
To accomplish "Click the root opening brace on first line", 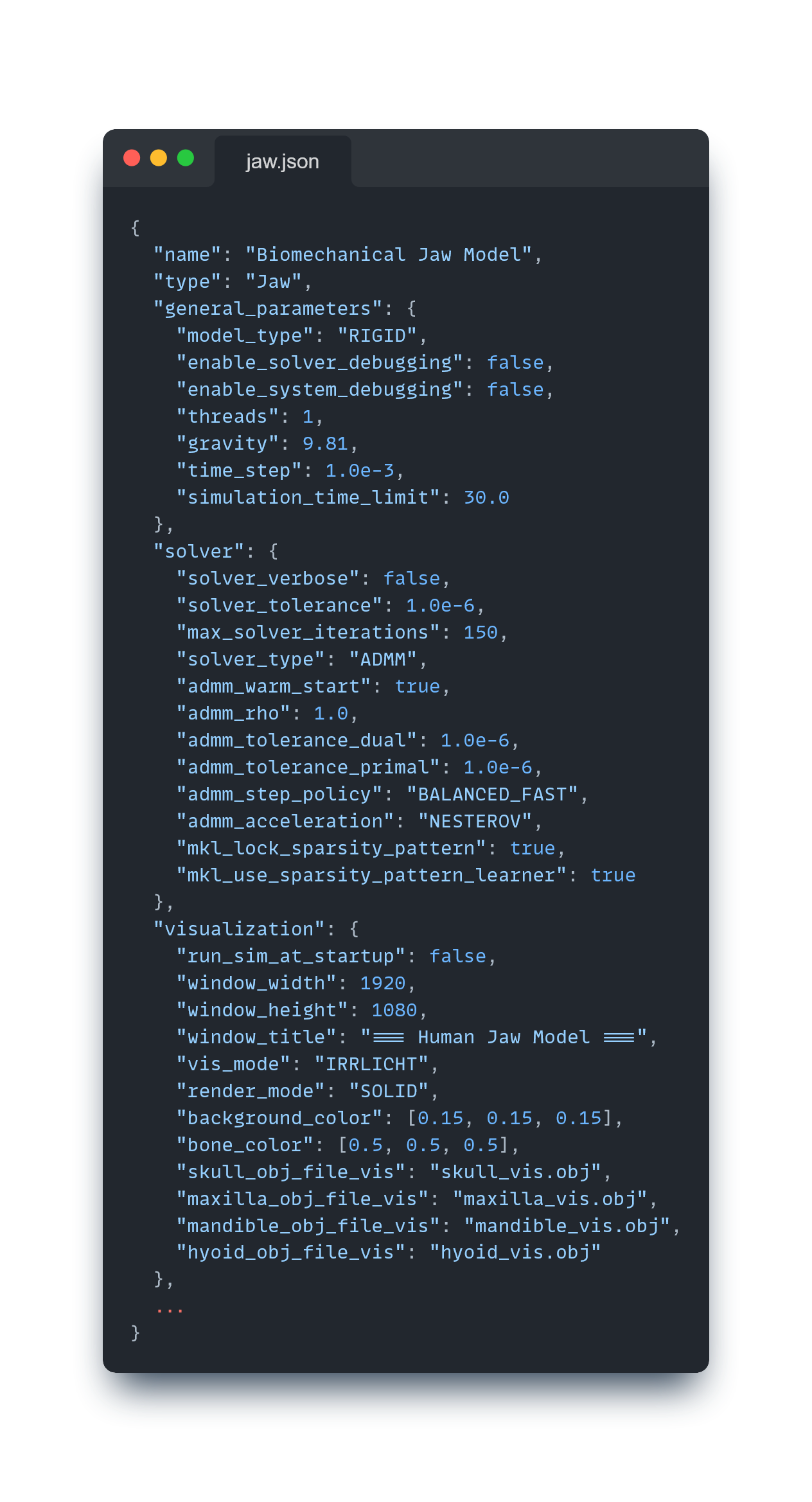I will pos(136,228).
